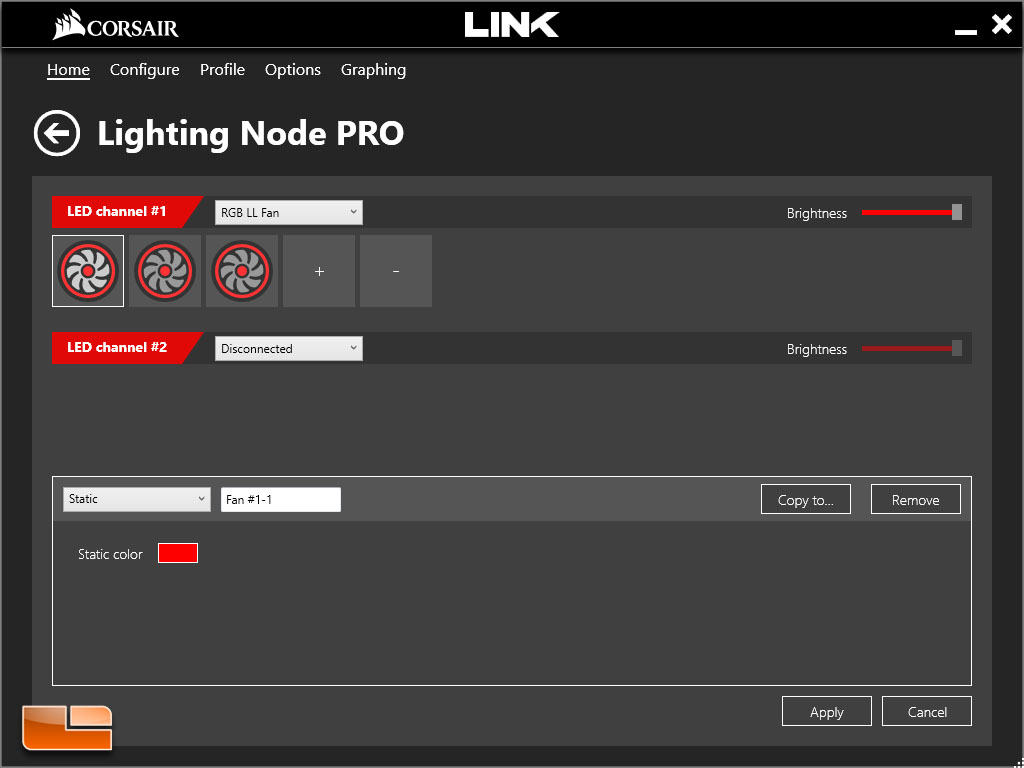Click the Remove button
Viewport: 1024px width, 768px height.
[915, 500]
